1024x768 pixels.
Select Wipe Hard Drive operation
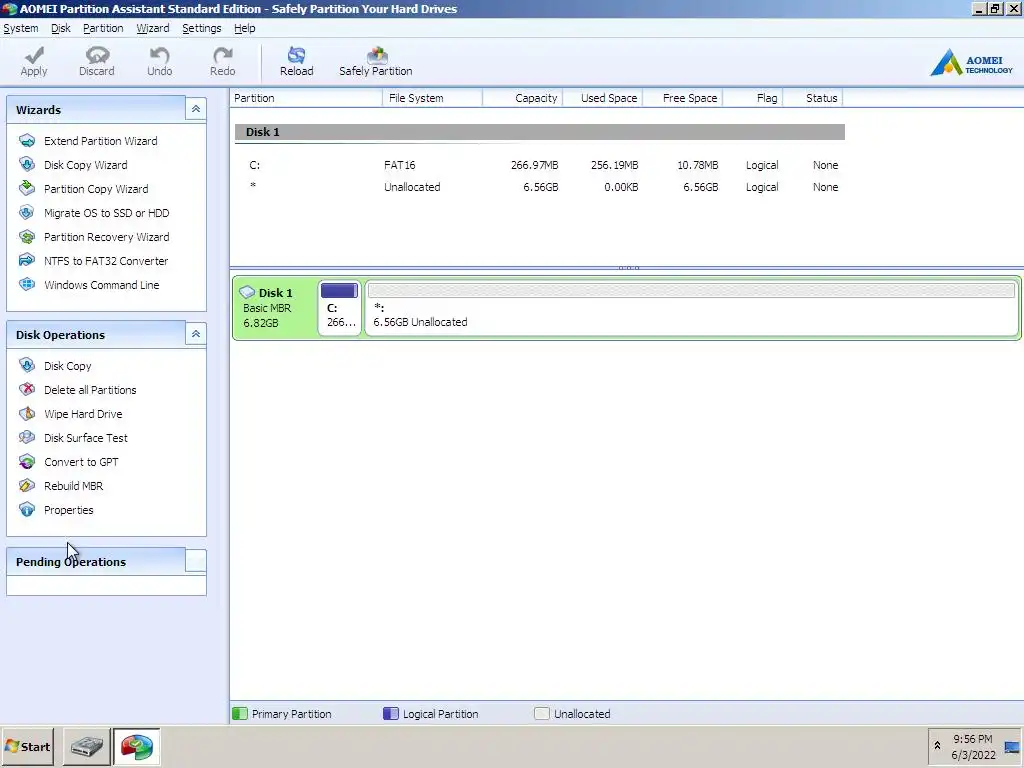point(83,414)
